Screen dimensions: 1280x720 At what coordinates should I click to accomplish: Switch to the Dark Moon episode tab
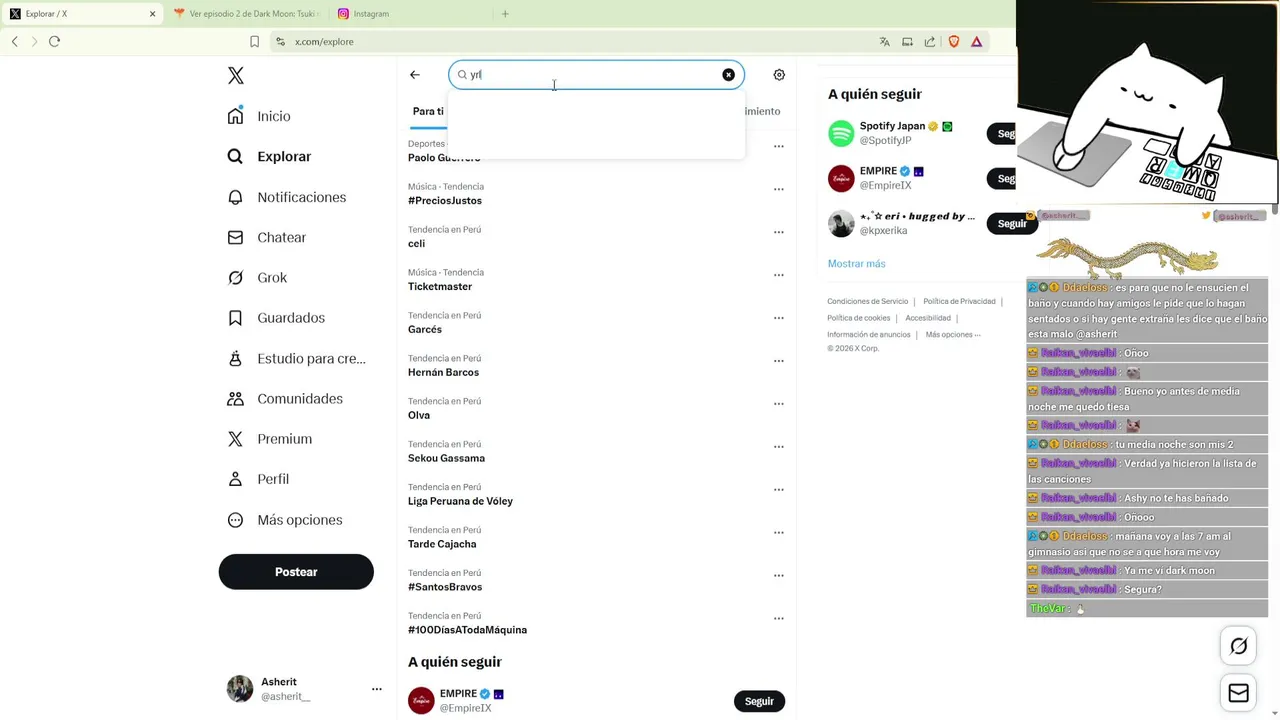(x=246, y=14)
